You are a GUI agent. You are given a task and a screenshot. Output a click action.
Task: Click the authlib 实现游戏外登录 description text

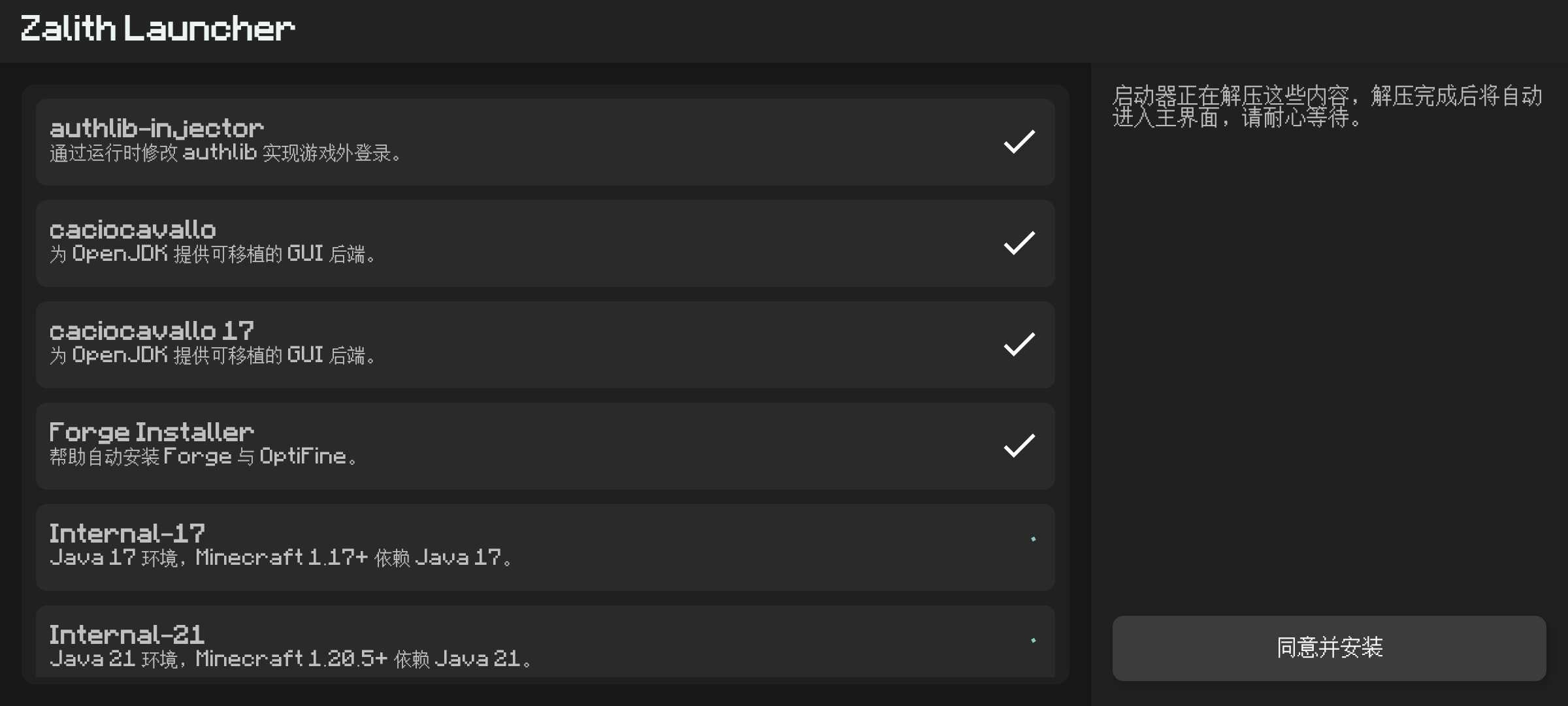pyautogui.click(x=227, y=153)
